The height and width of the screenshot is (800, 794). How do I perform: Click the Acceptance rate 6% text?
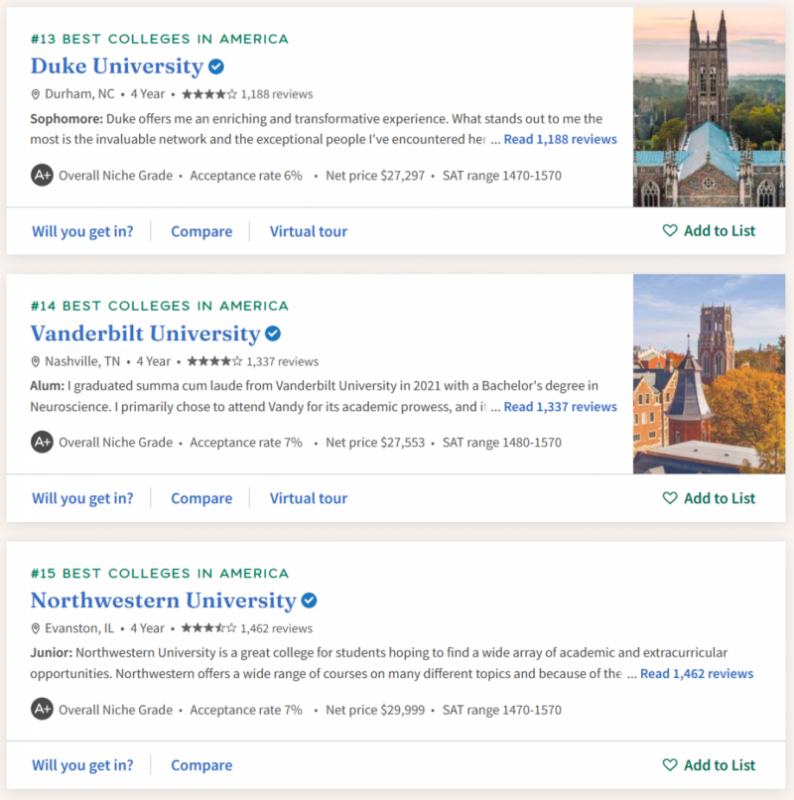[x=246, y=176]
